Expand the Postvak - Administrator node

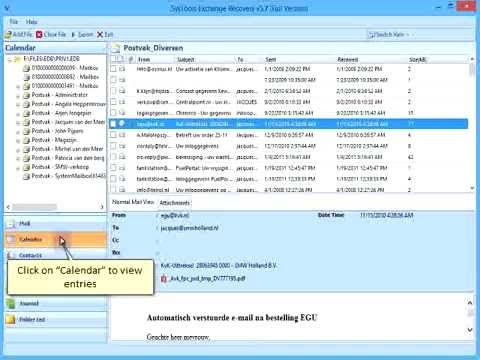[x=18, y=95]
